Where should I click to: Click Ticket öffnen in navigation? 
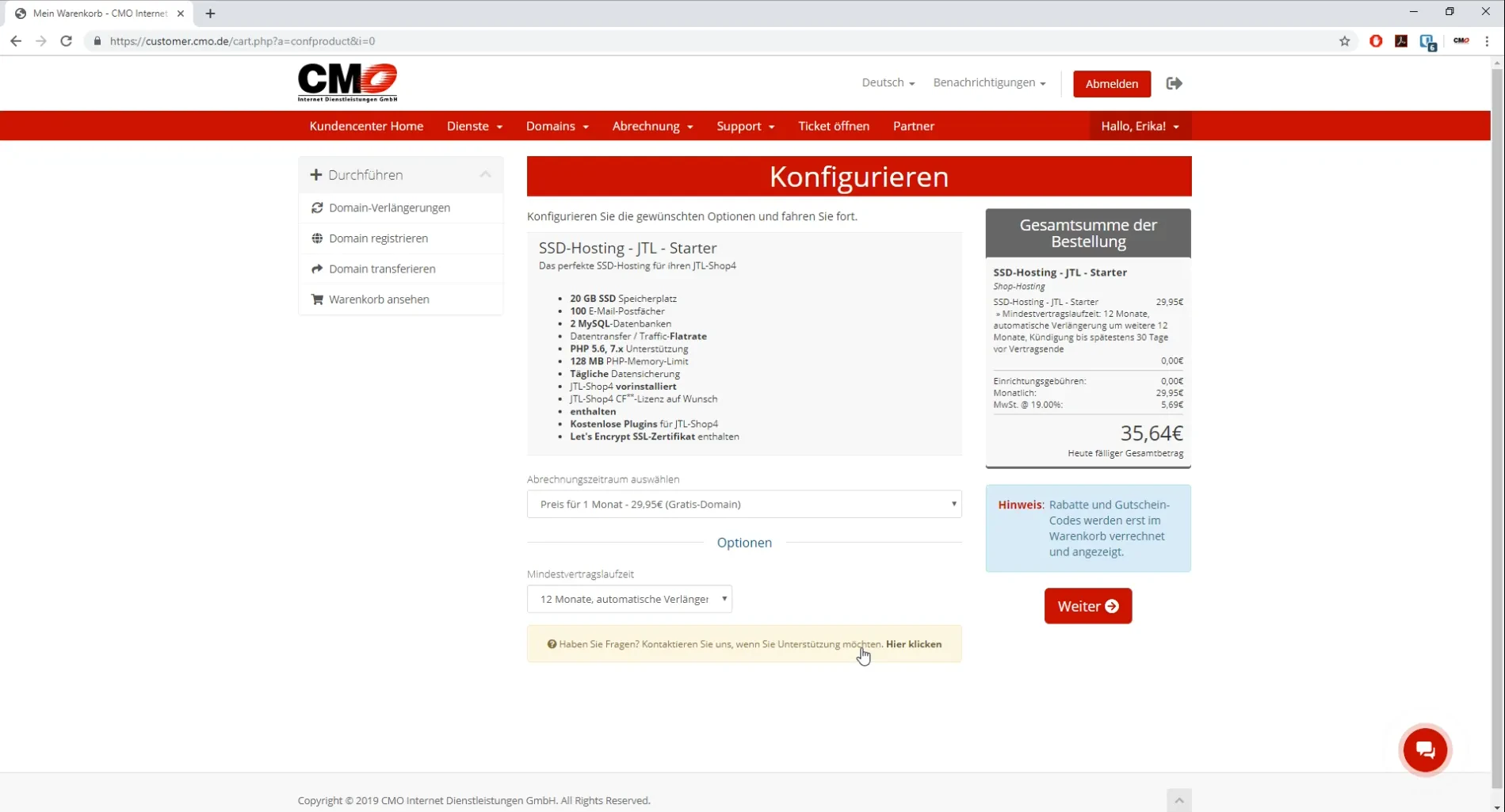(834, 126)
